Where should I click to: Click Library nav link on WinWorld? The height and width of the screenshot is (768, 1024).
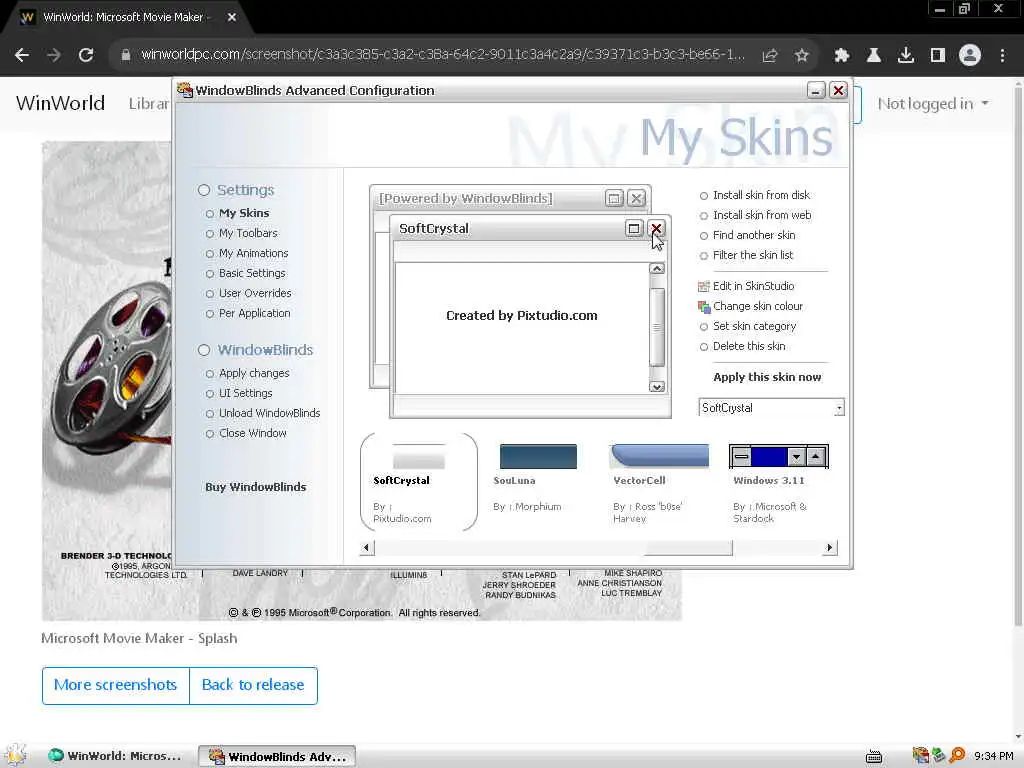(x=150, y=104)
